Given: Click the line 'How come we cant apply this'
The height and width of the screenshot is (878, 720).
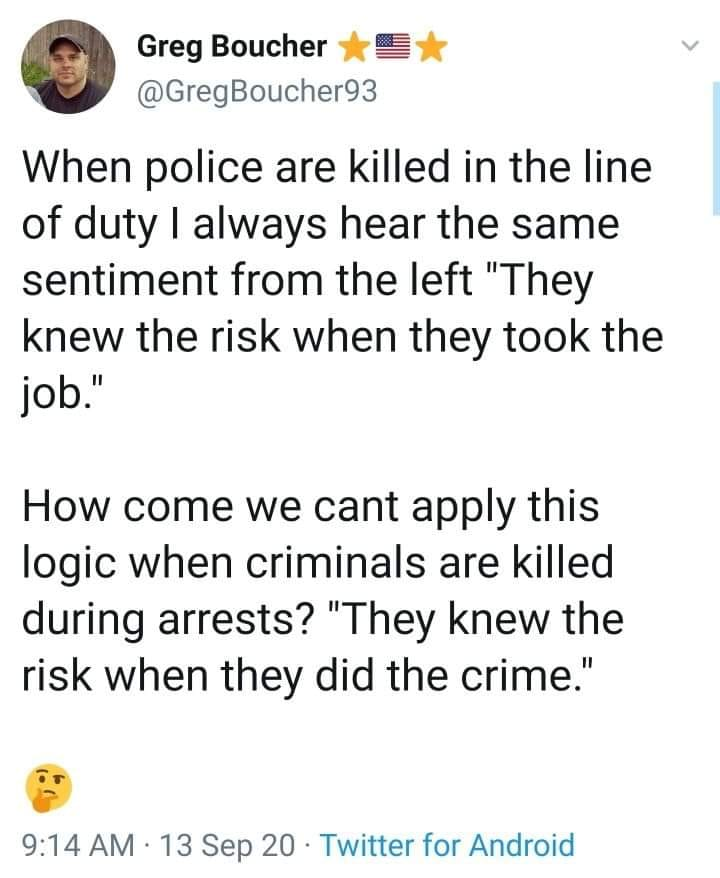Looking at the screenshot, I should coord(311,508).
